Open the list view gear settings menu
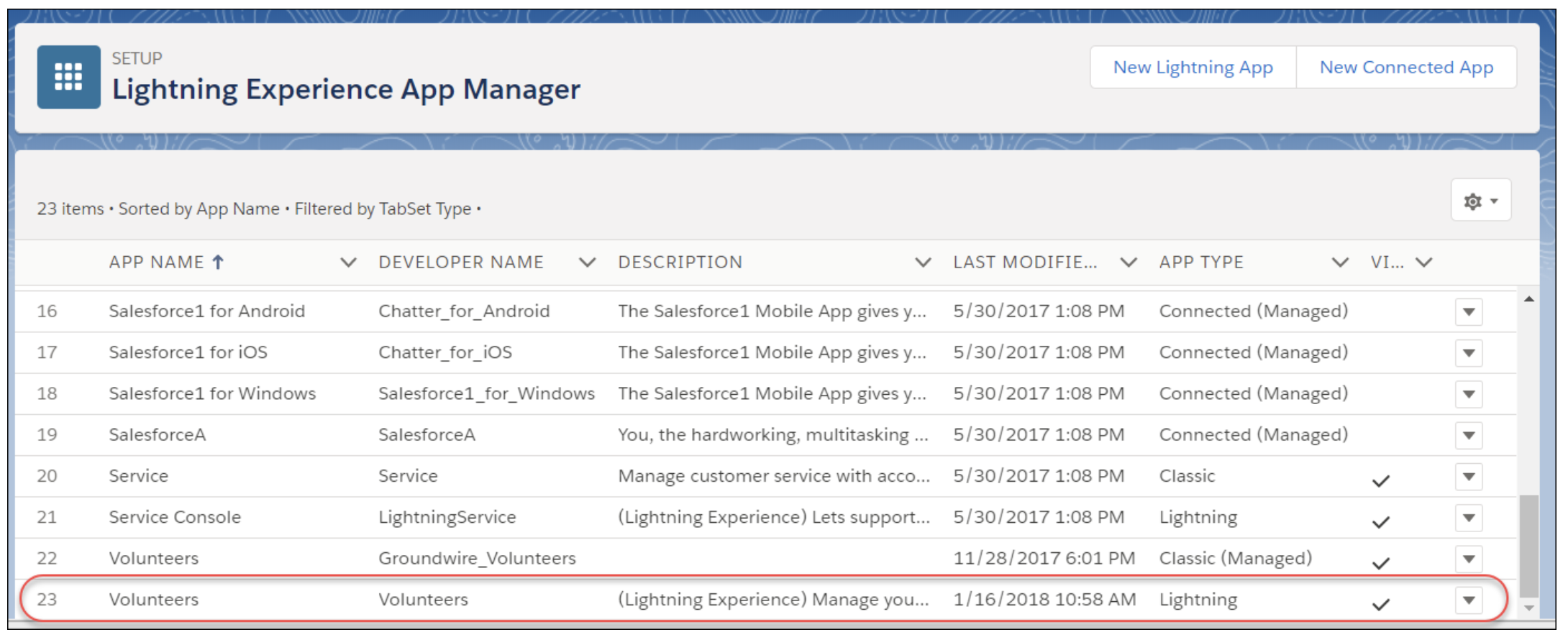Screen dimensions: 1568x640 pos(1481,201)
